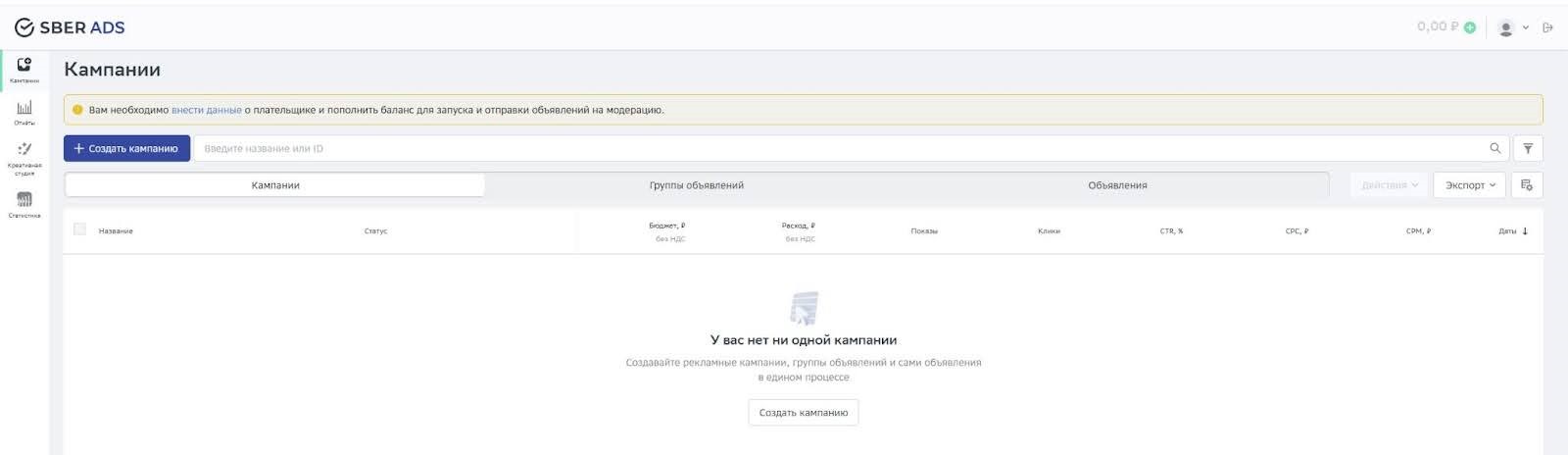Sort by Клики column header
This screenshot has width=1568, height=455.
(x=1049, y=231)
